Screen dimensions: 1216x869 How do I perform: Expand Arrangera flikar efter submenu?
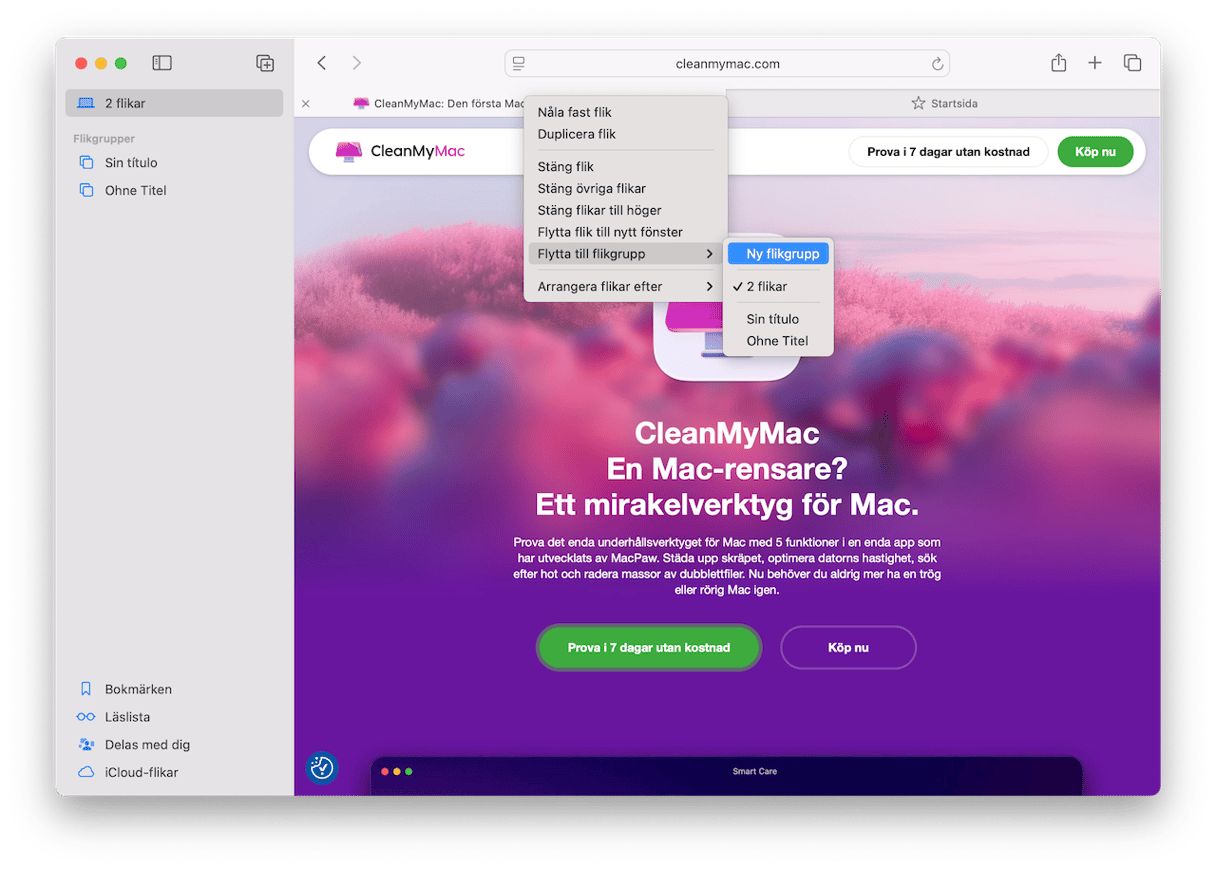tap(625, 287)
